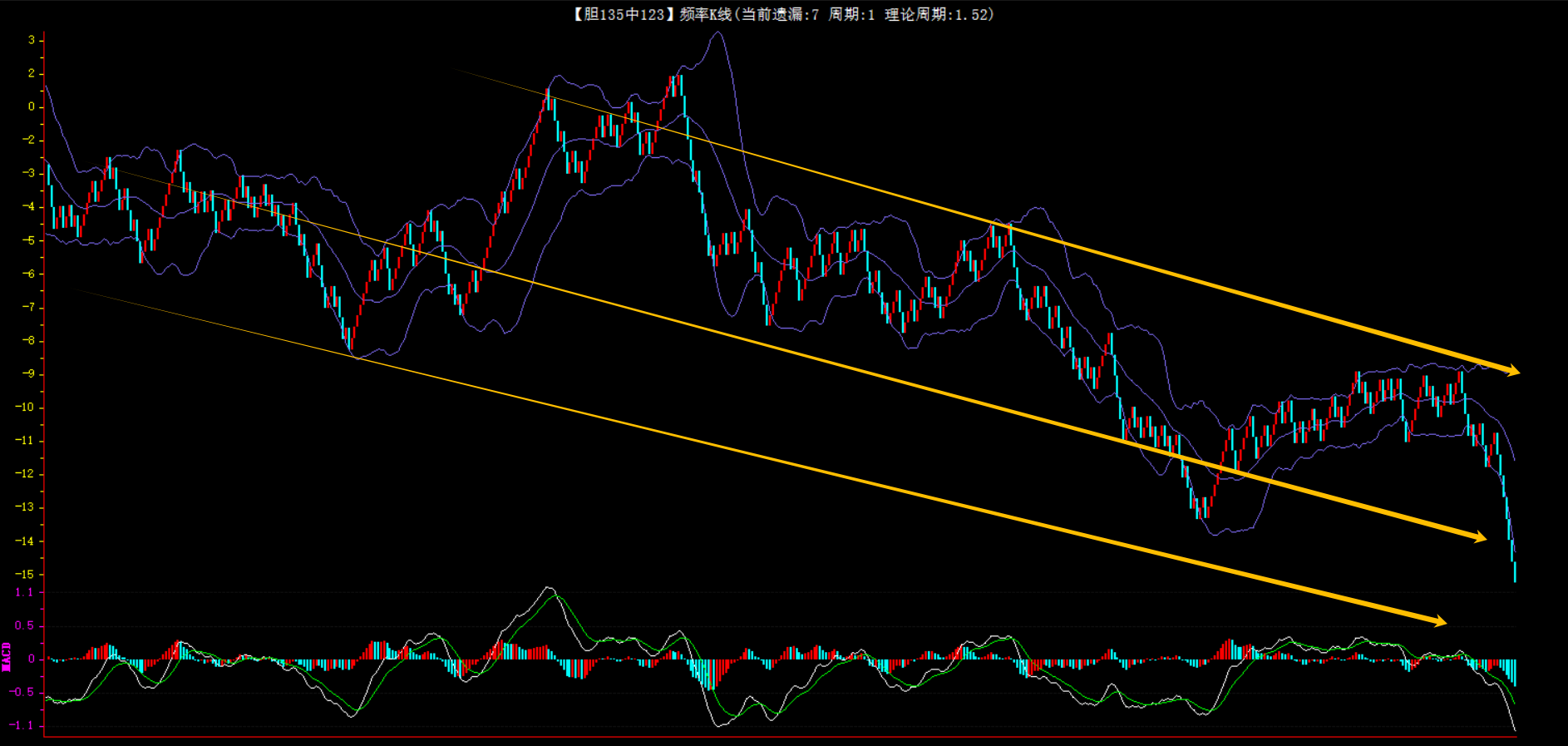Click the -6 label on the price axis
This screenshot has width=1568, height=746.
point(28,274)
